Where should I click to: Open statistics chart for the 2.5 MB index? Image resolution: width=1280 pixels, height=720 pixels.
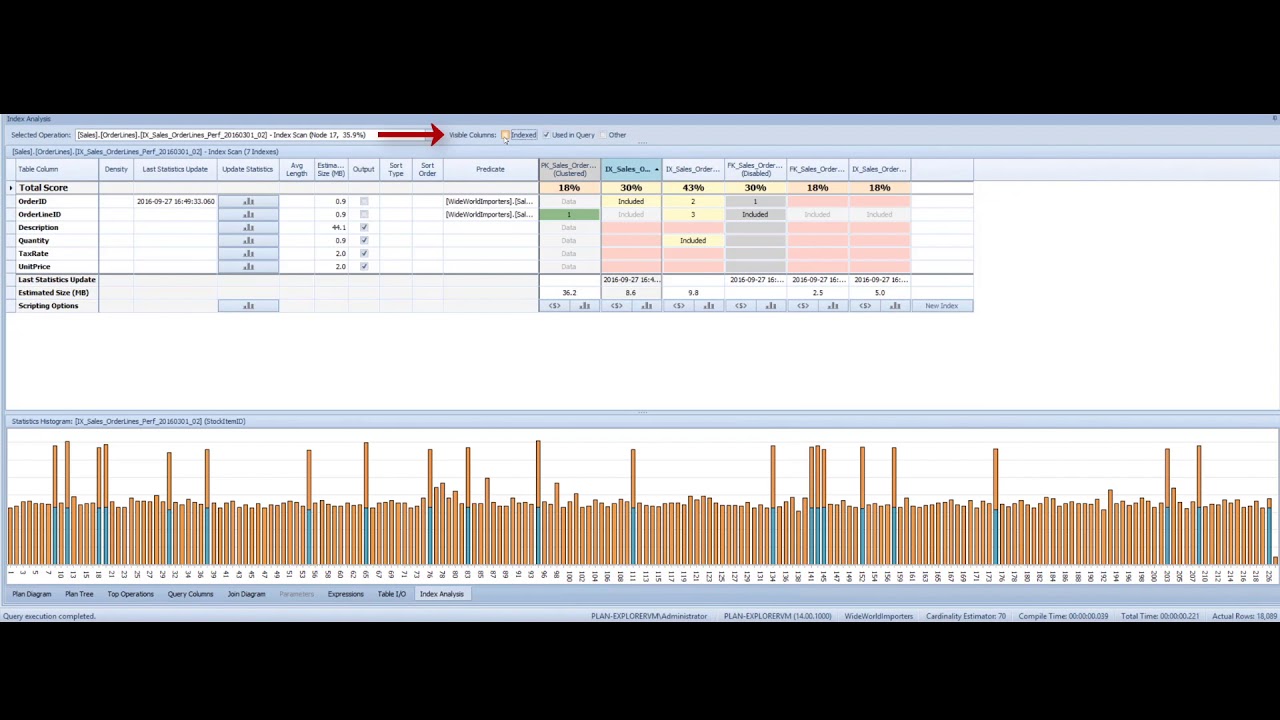pos(833,306)
